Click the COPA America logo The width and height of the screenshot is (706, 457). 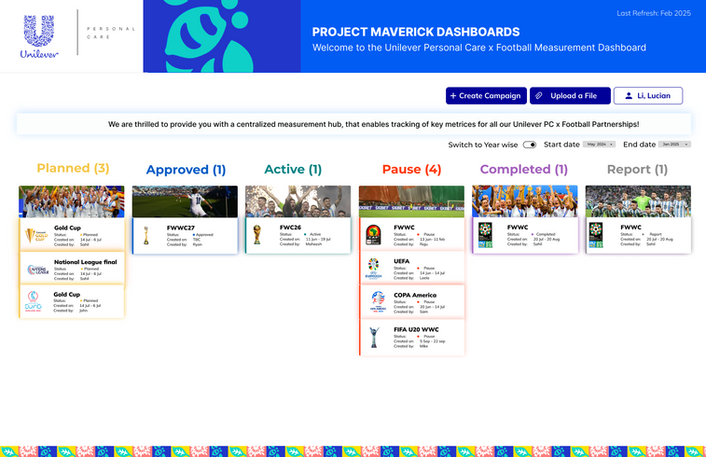click(x=378, y=302)
